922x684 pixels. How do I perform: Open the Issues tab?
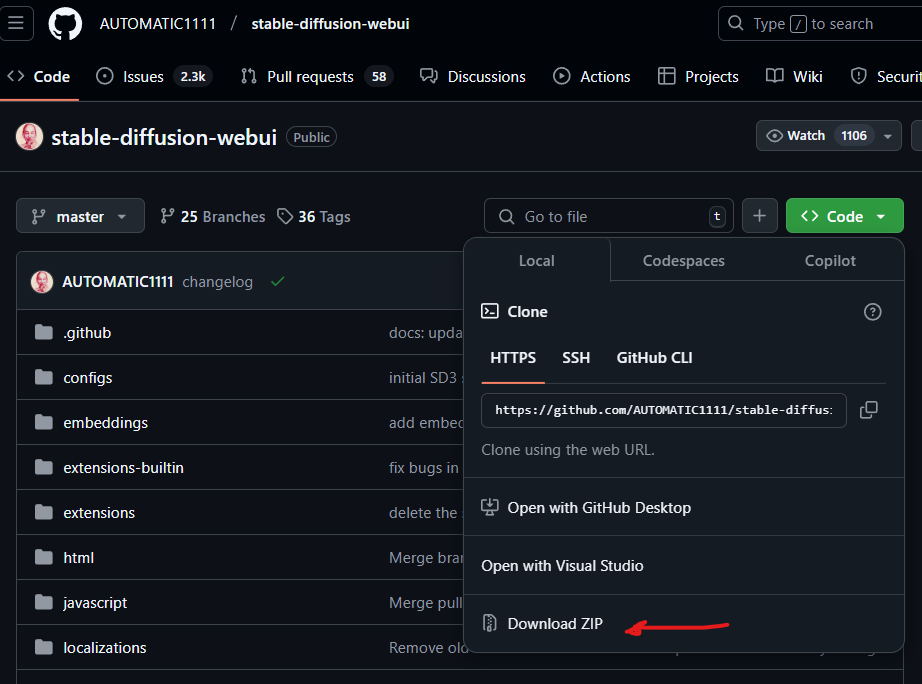tap(153, 76)
